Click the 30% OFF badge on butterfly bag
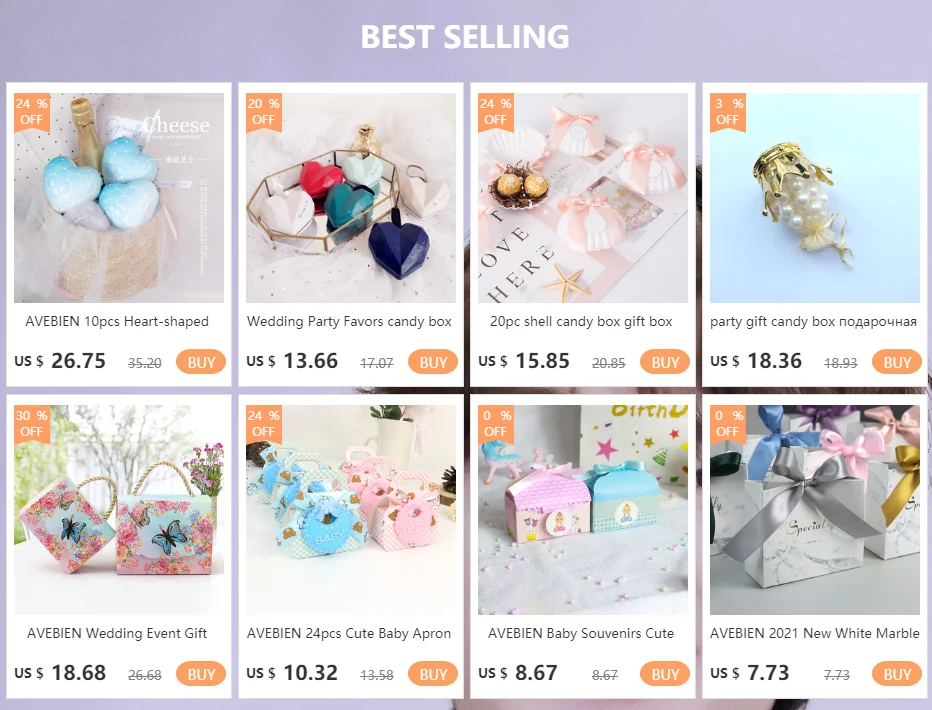This screenshot has width=932, height=710. pos(32,423)
